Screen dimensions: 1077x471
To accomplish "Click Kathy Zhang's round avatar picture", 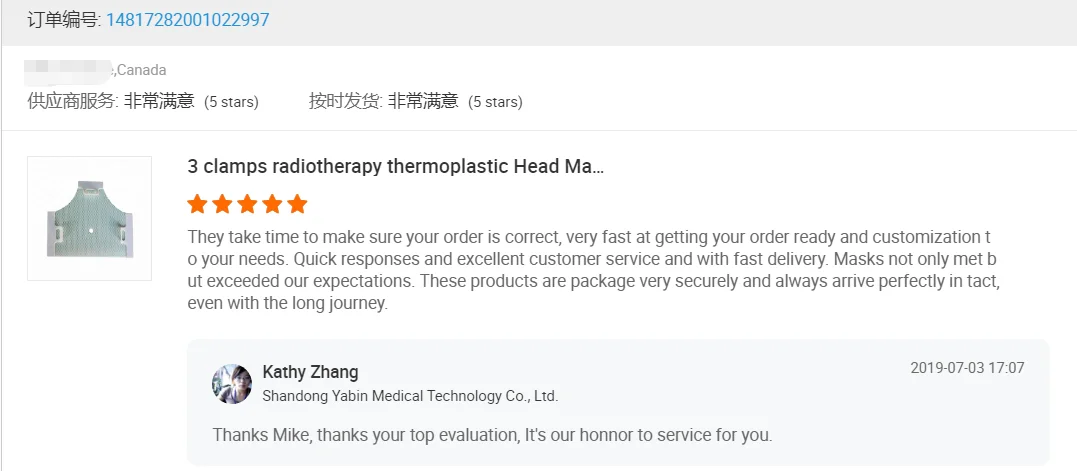I will coord(232,384).
